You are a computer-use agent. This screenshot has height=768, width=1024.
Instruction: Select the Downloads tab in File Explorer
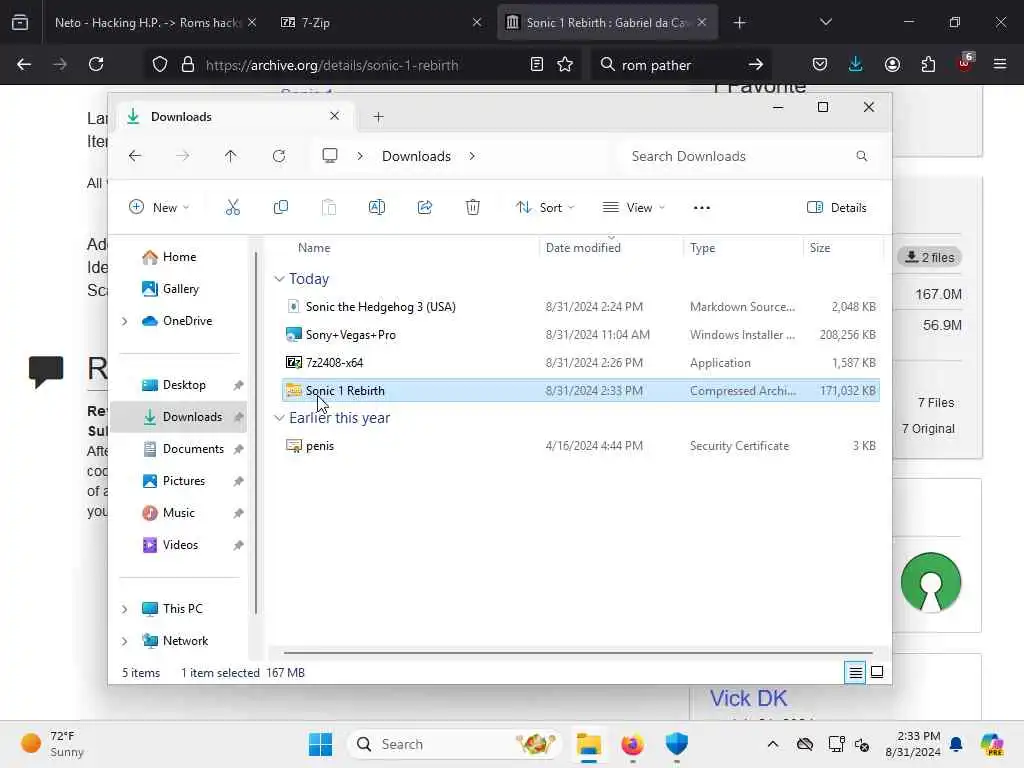pyautogui.click(x=235, y=117)
